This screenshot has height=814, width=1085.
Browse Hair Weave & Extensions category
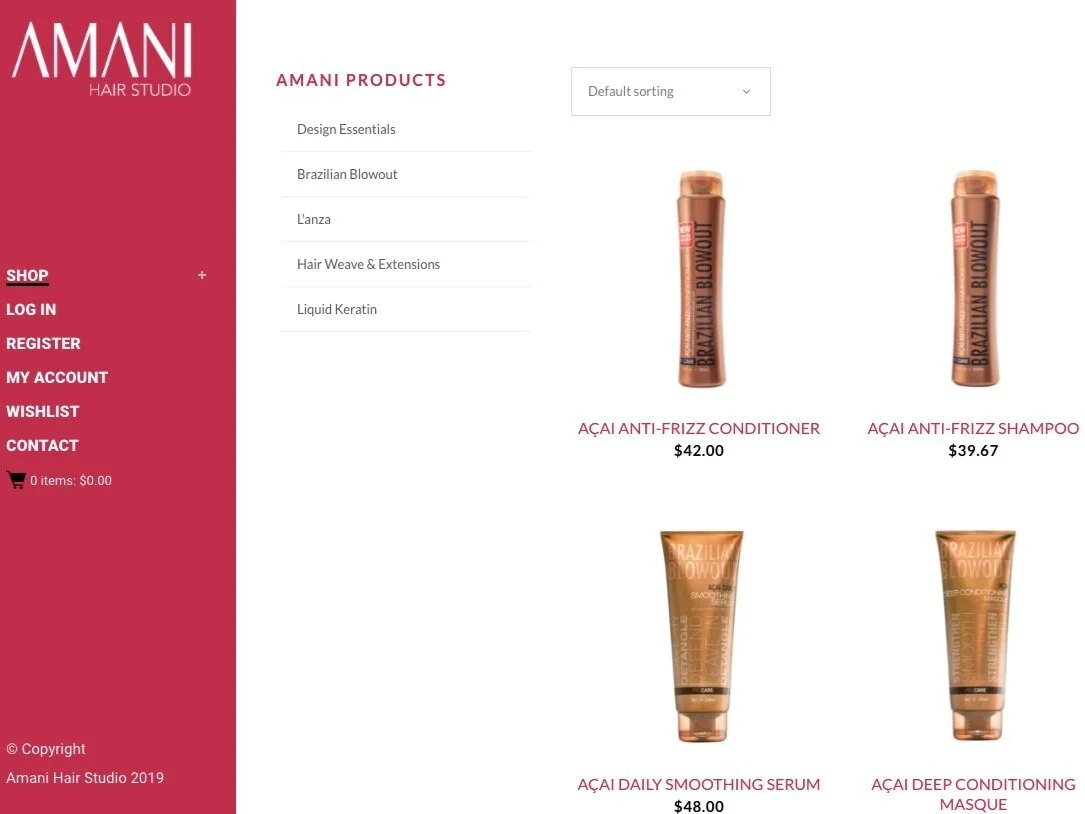tap(368, 264)
